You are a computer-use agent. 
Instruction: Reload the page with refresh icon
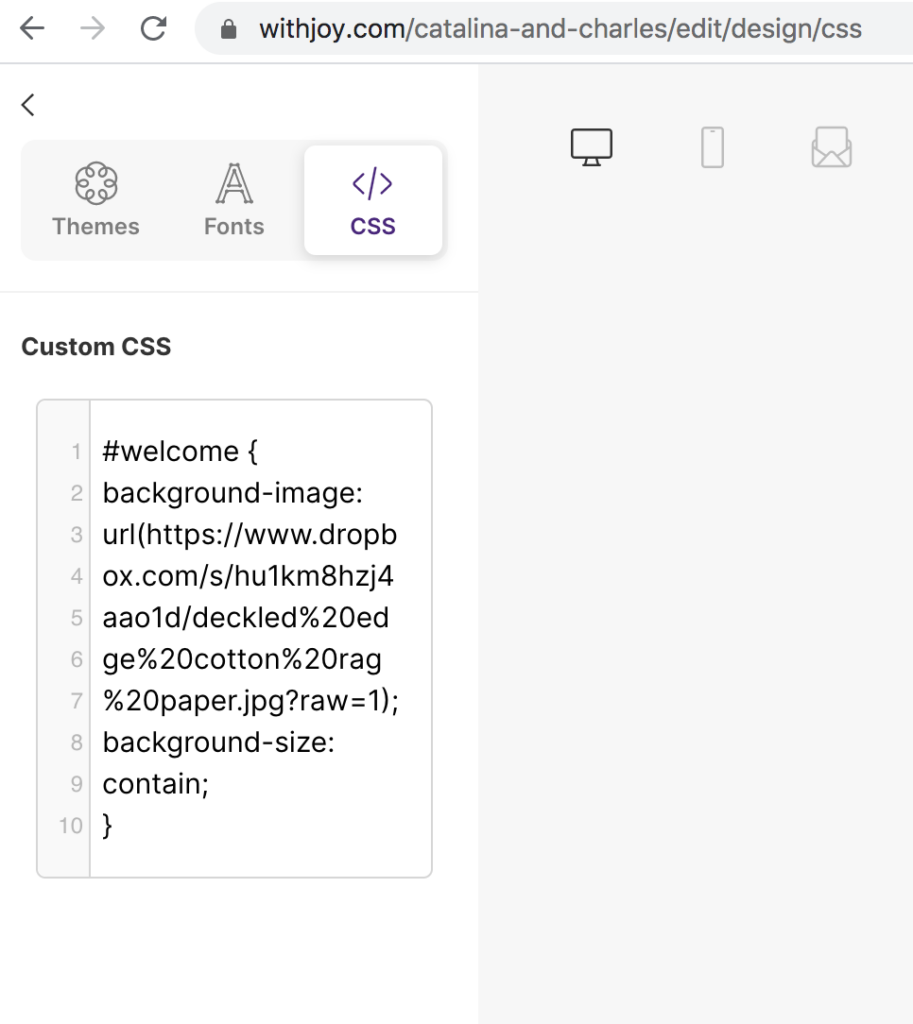click(x=153, y=28)
